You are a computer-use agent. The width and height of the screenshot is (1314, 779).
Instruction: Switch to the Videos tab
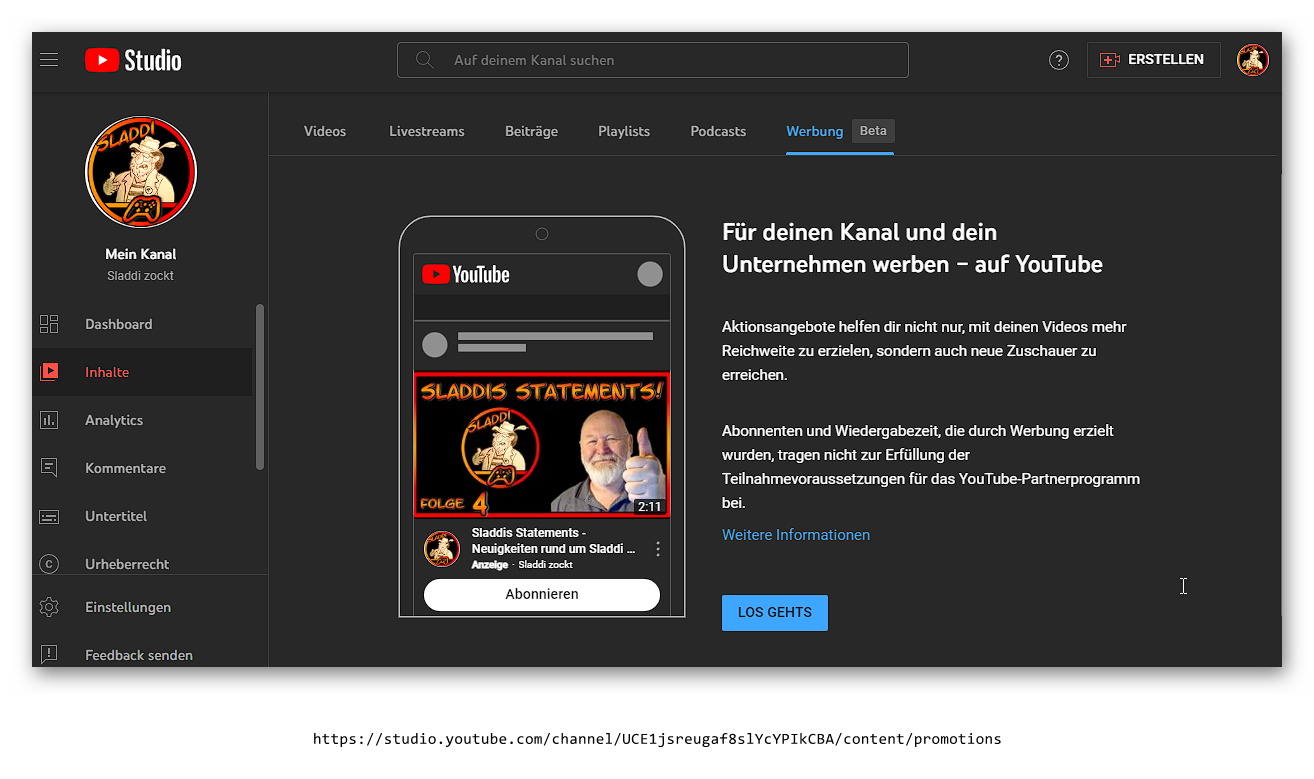coord(325,131)
